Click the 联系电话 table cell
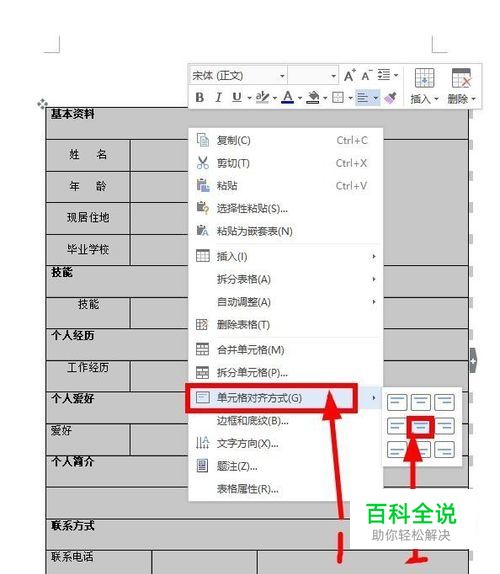The image size is (500, 574). (99, 562)
